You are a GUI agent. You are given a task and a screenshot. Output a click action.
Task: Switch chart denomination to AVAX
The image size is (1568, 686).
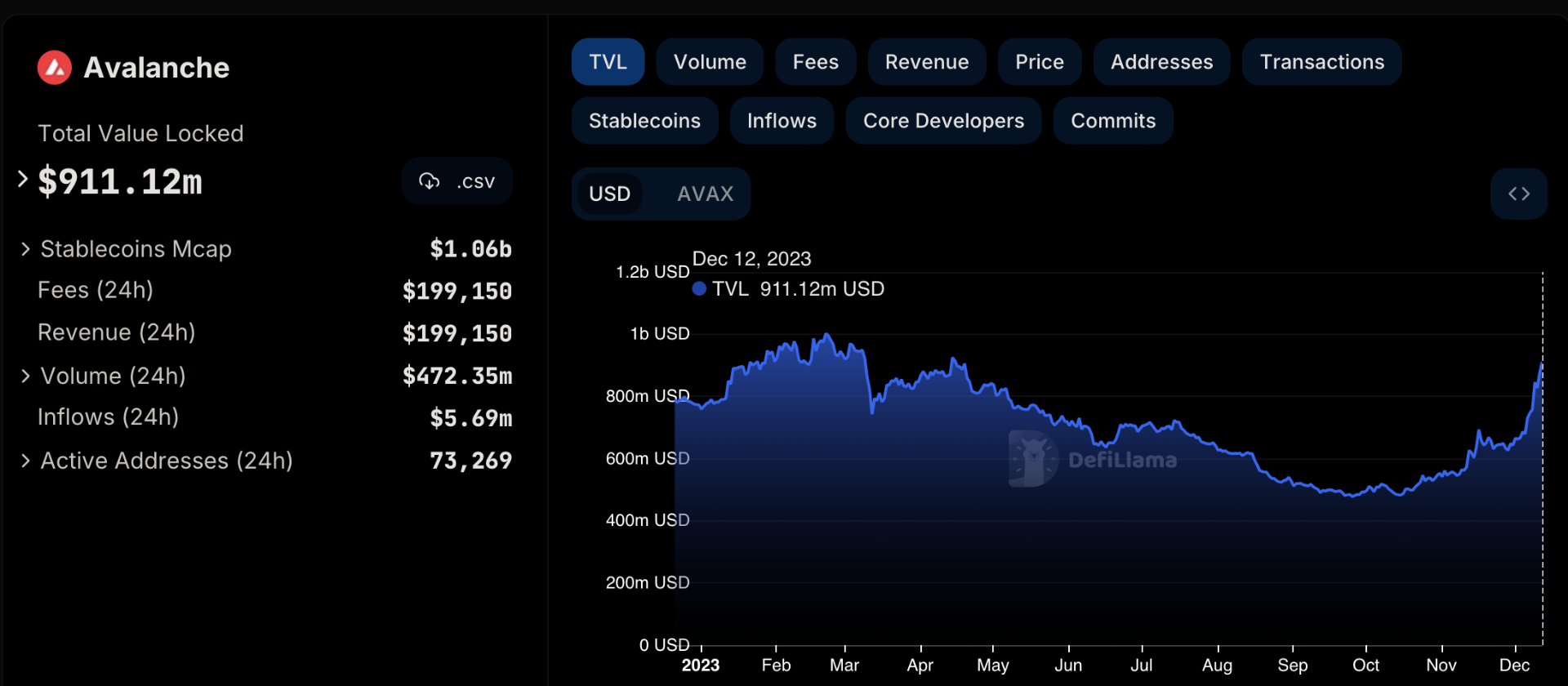(x=706, y=194)
